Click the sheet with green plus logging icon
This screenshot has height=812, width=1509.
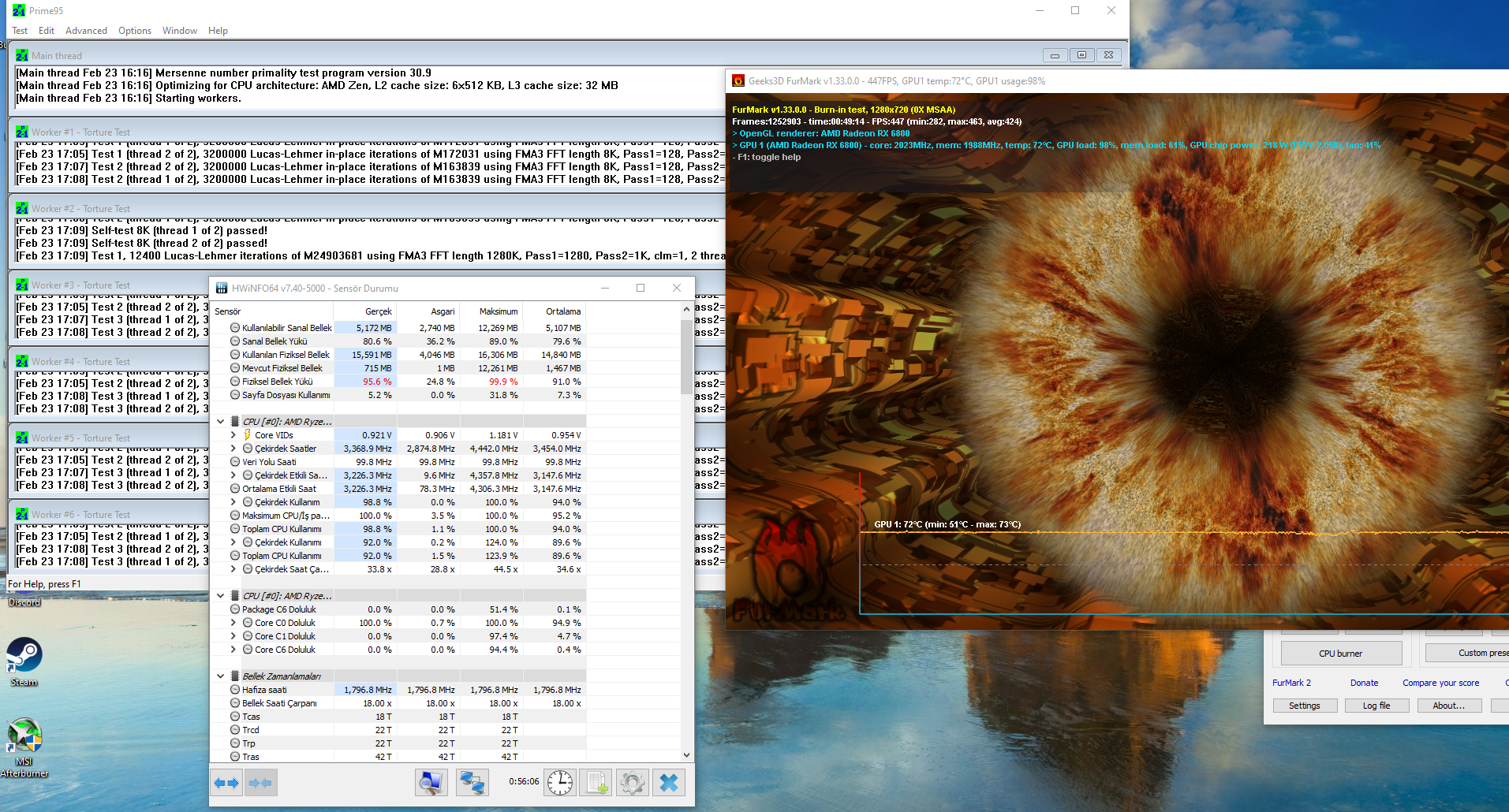596,783
